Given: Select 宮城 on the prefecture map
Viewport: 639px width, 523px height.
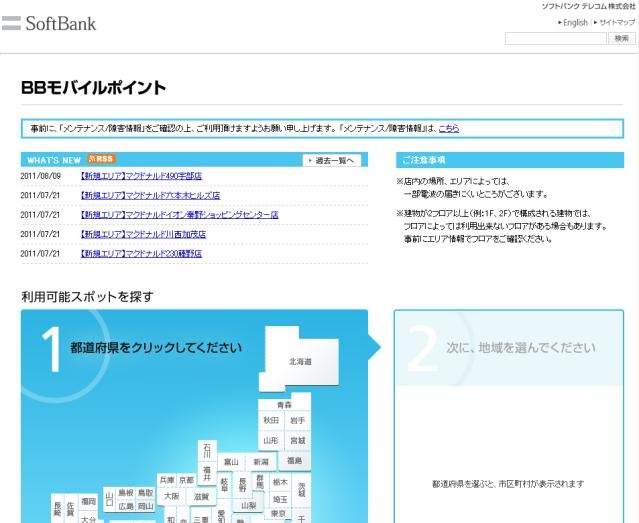Looking at the screenshot, I should [298, 440].
